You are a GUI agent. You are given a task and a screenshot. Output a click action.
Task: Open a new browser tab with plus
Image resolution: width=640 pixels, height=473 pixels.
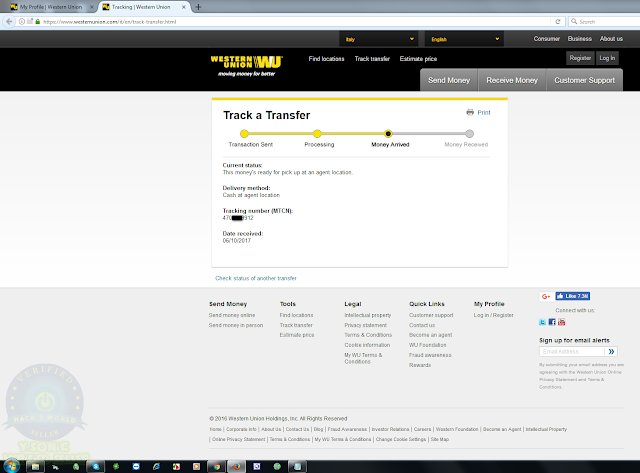(x=198, y=7)
